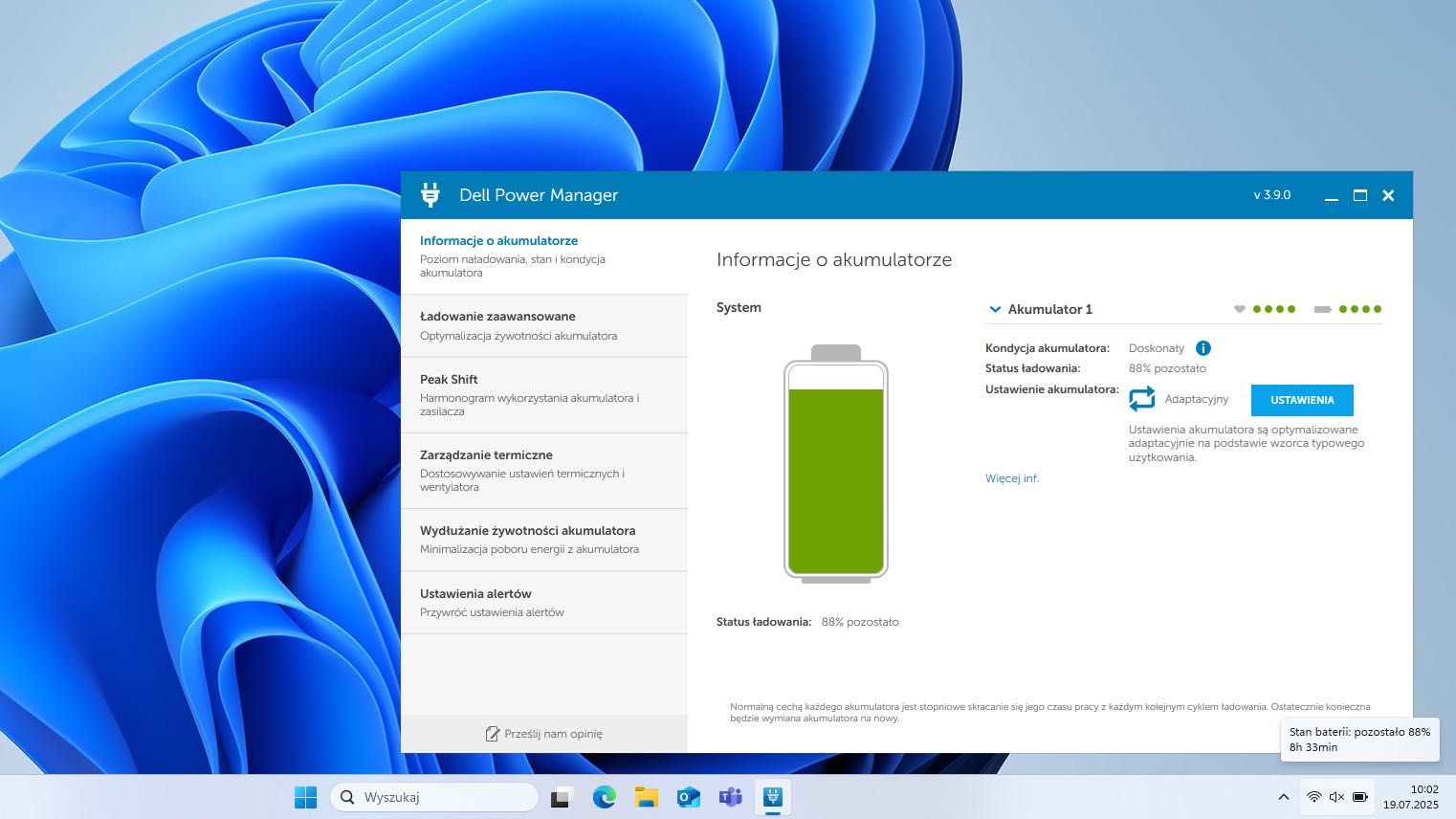The image size is (1456, 819).
Task: Open Outlook from taskbar
Action: pos(689,797)
